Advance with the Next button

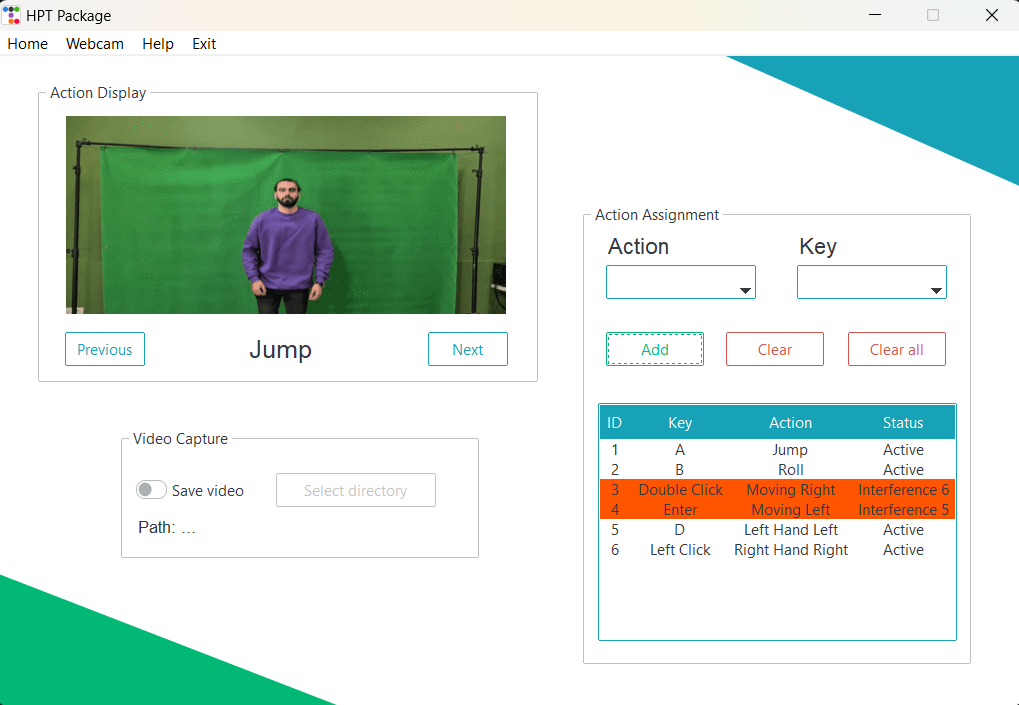tap(467, 349)
